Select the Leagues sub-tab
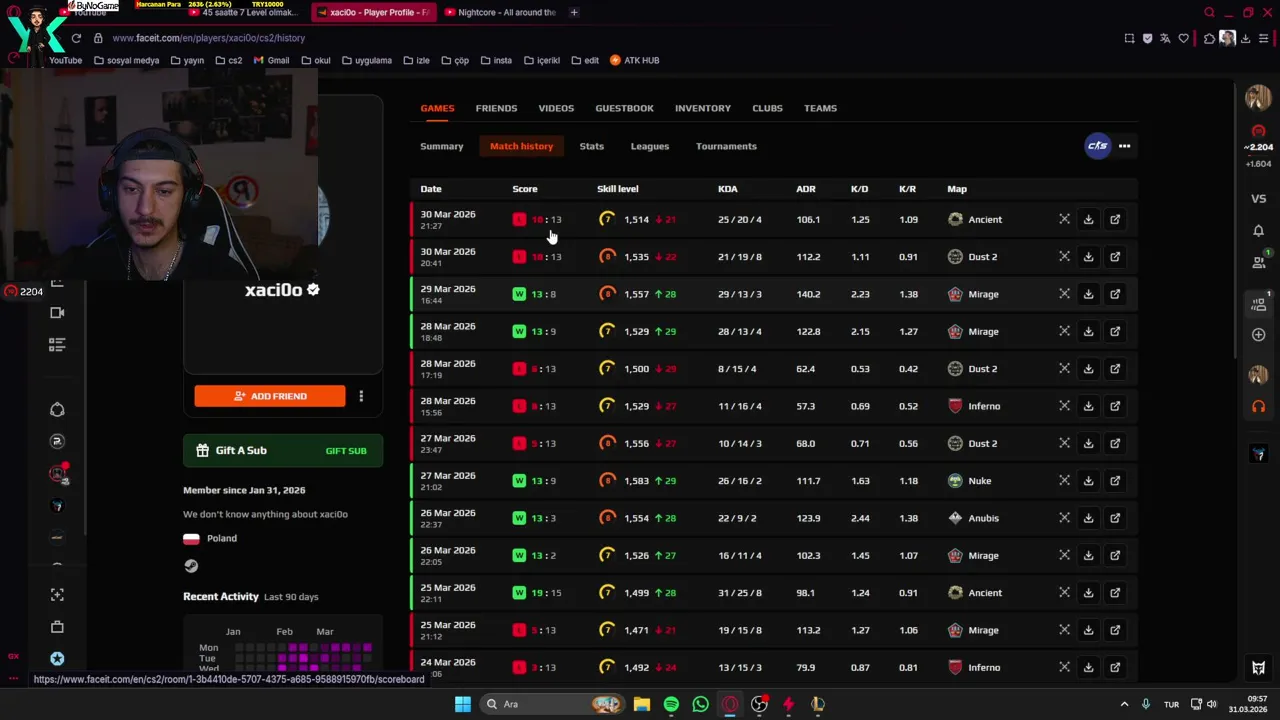 [x=650, y=146]
